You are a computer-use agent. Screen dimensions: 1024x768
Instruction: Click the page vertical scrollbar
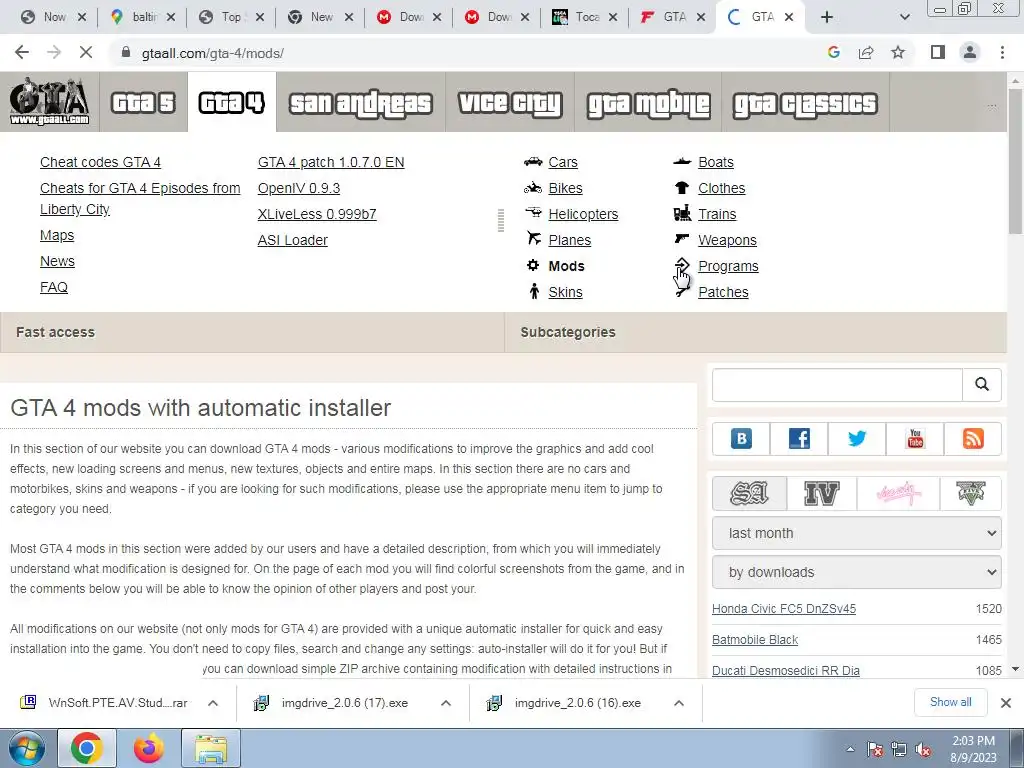pos(1015,162)
